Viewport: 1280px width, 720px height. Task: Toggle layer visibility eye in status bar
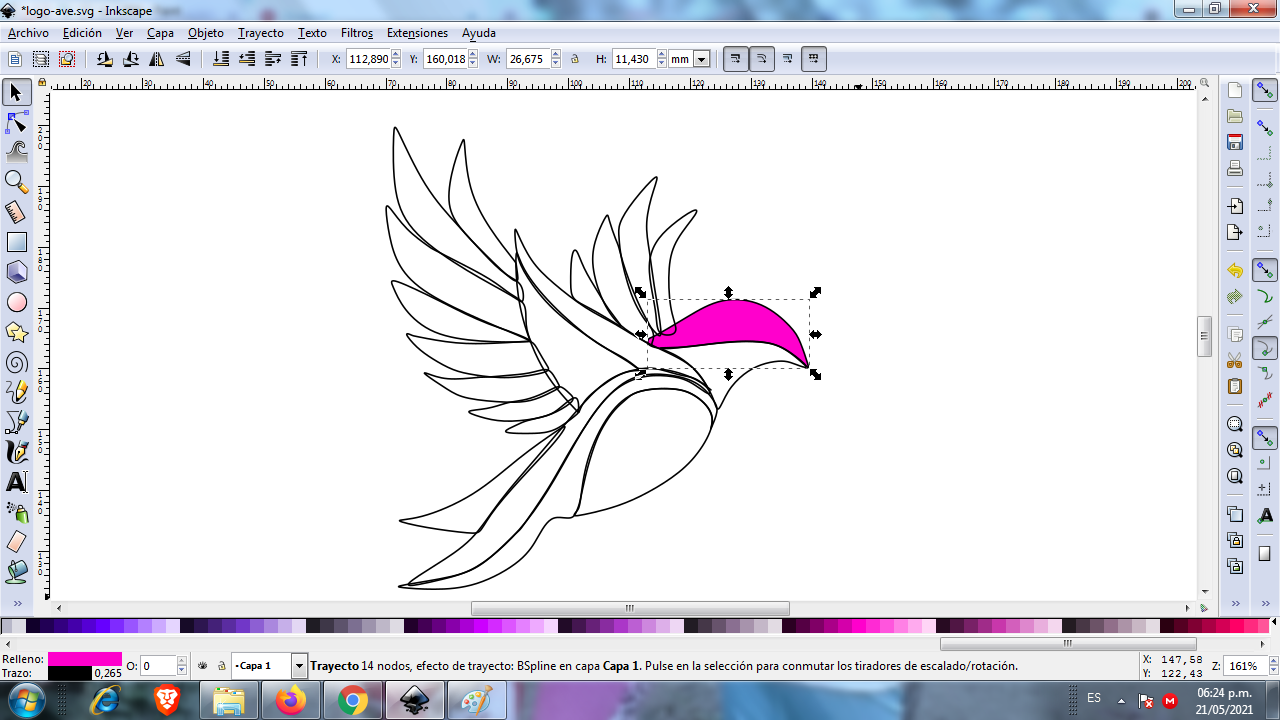(203, 665)
